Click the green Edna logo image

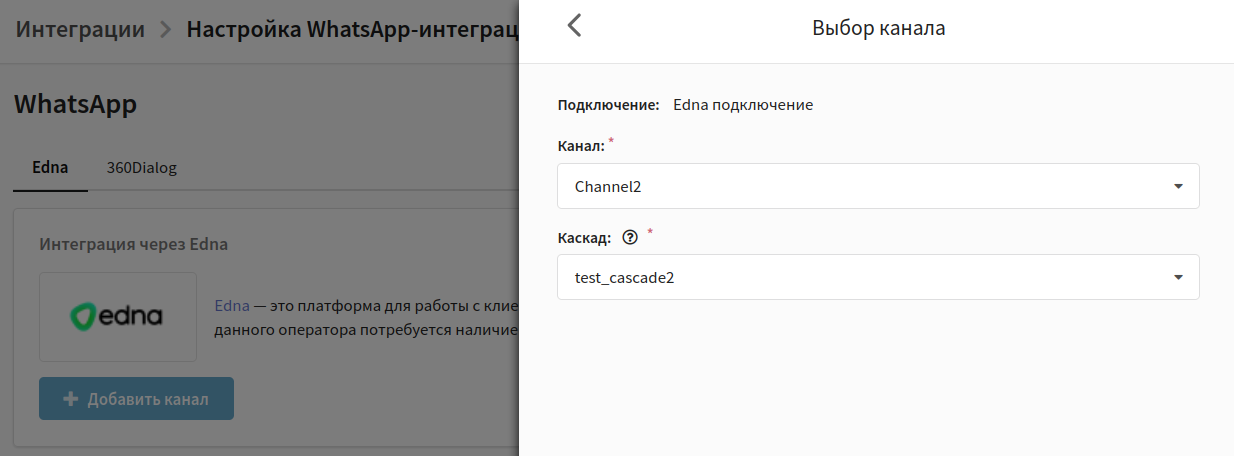point(118,317)
